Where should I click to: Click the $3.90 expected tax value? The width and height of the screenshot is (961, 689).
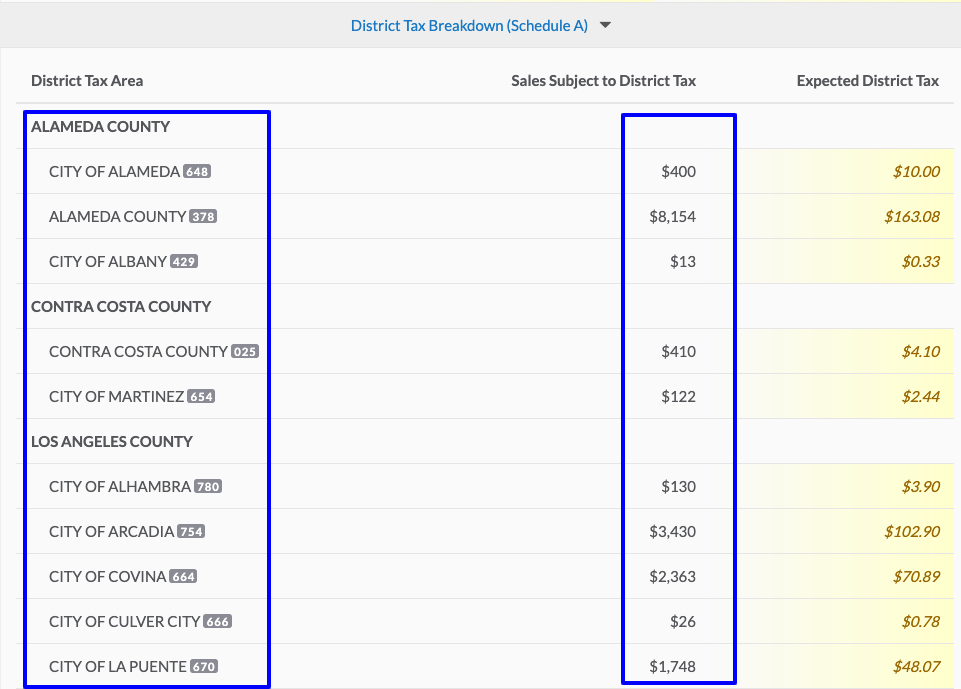click(921, 487)
